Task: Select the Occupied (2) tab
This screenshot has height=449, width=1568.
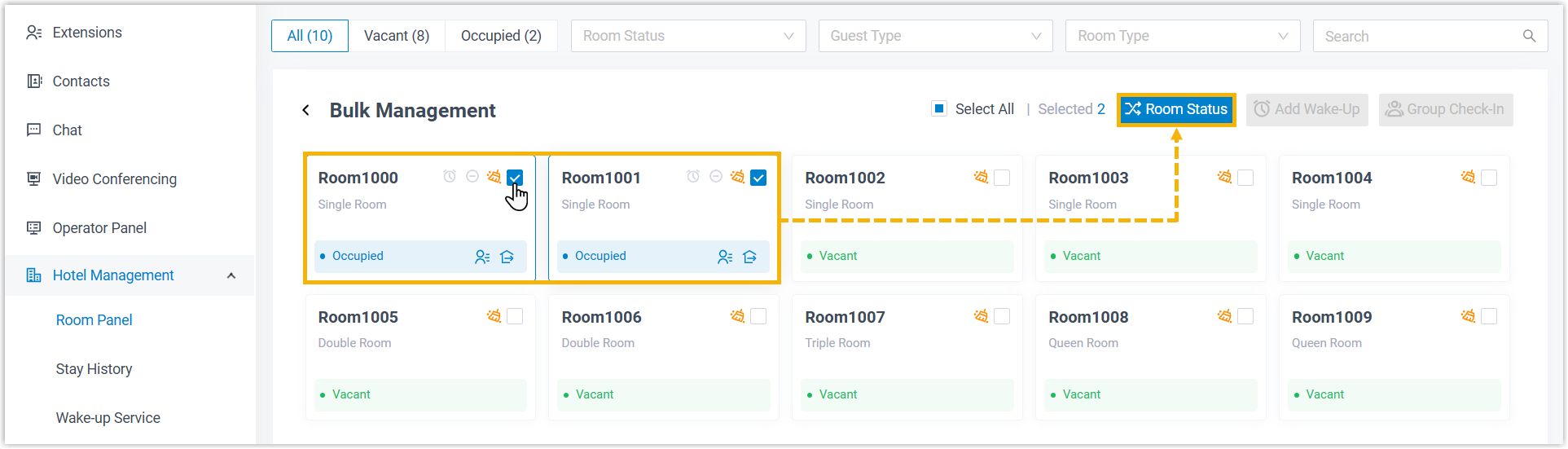Action: coord(501,36)
